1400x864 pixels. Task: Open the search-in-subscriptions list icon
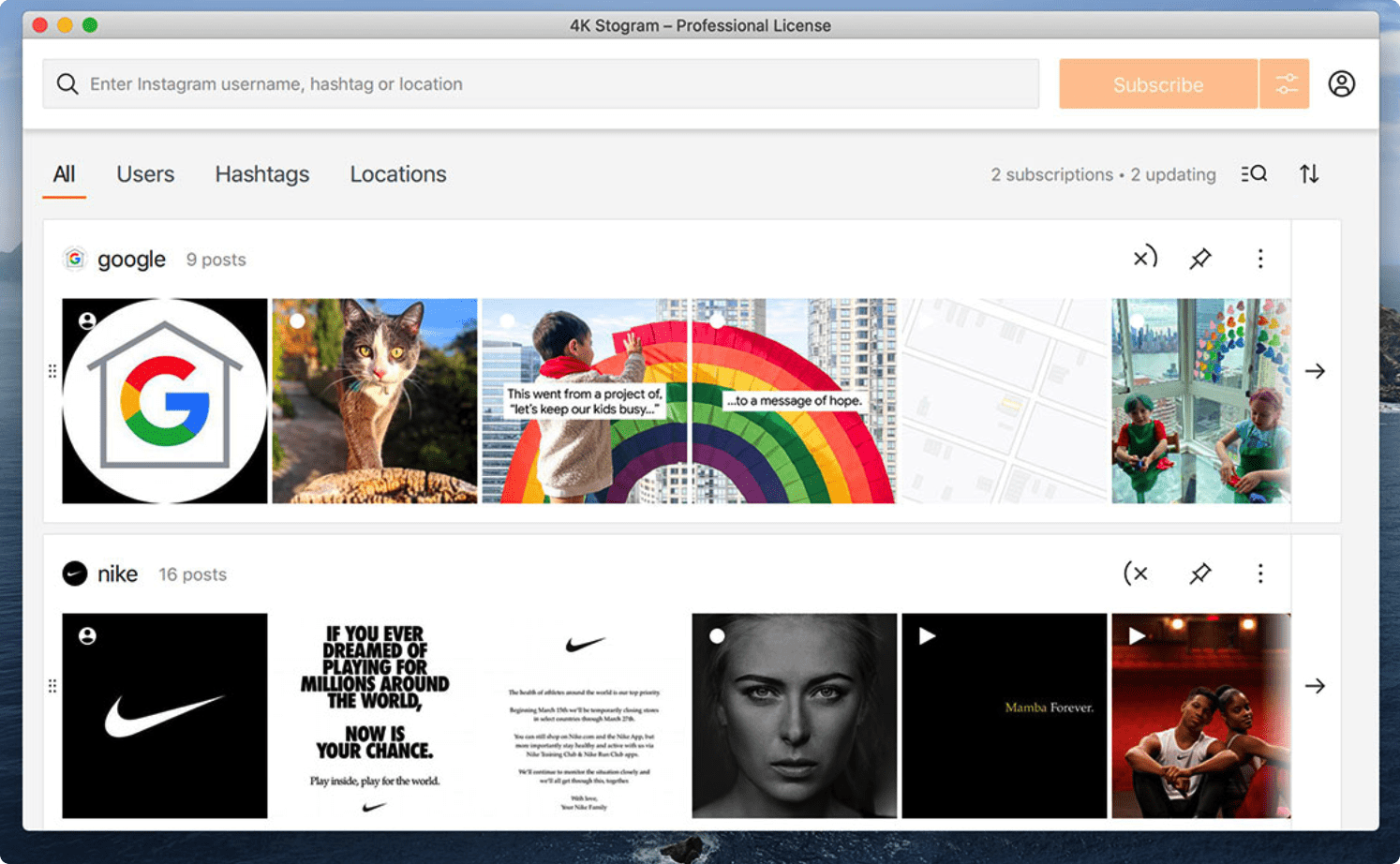(1254, 174)
